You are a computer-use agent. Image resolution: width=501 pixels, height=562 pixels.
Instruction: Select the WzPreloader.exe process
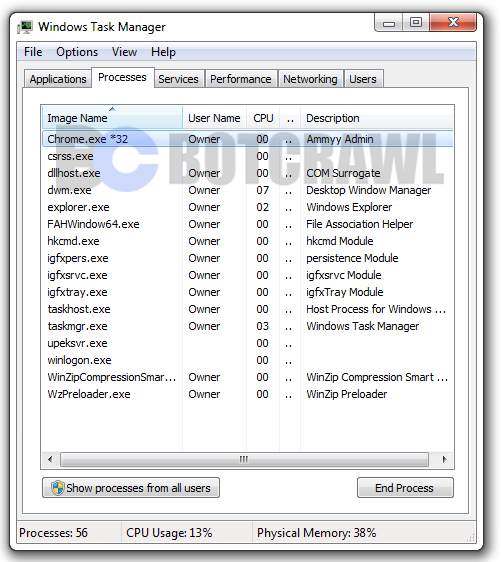[x=247, y=394]
